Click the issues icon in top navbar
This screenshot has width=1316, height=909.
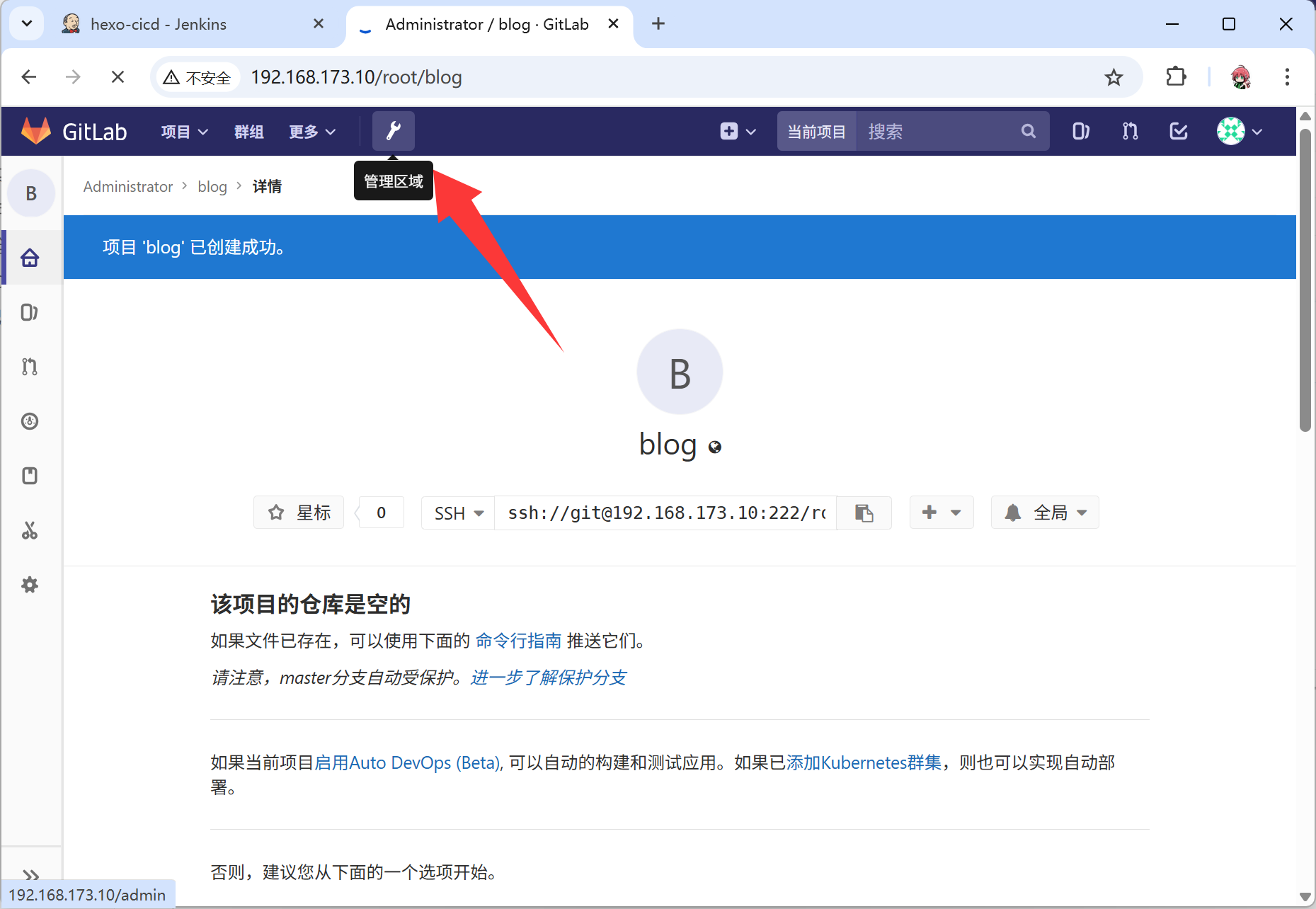coord(1080,132)
